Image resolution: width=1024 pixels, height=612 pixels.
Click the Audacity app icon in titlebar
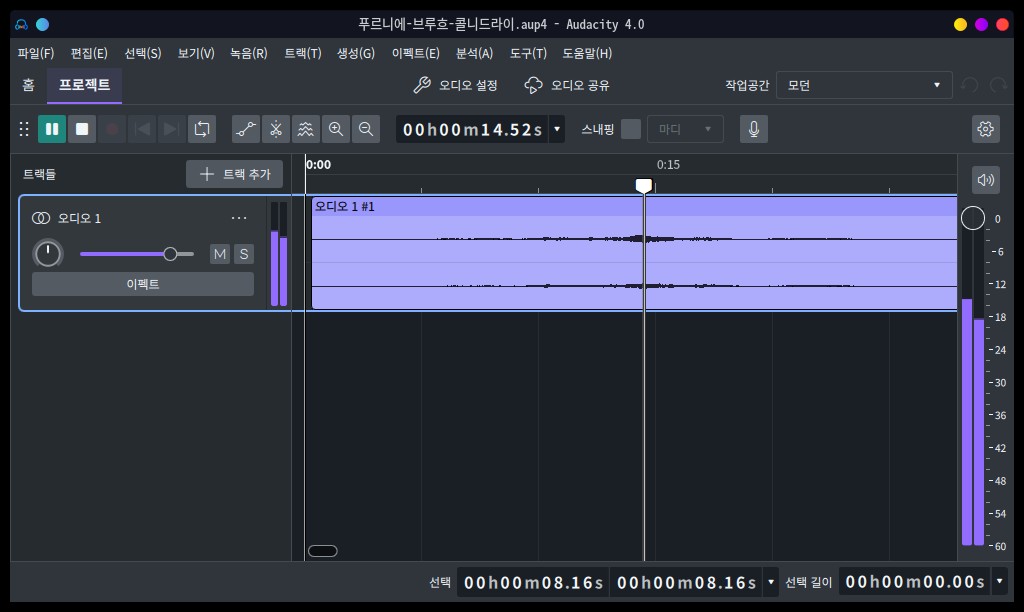tap(22, 25)
